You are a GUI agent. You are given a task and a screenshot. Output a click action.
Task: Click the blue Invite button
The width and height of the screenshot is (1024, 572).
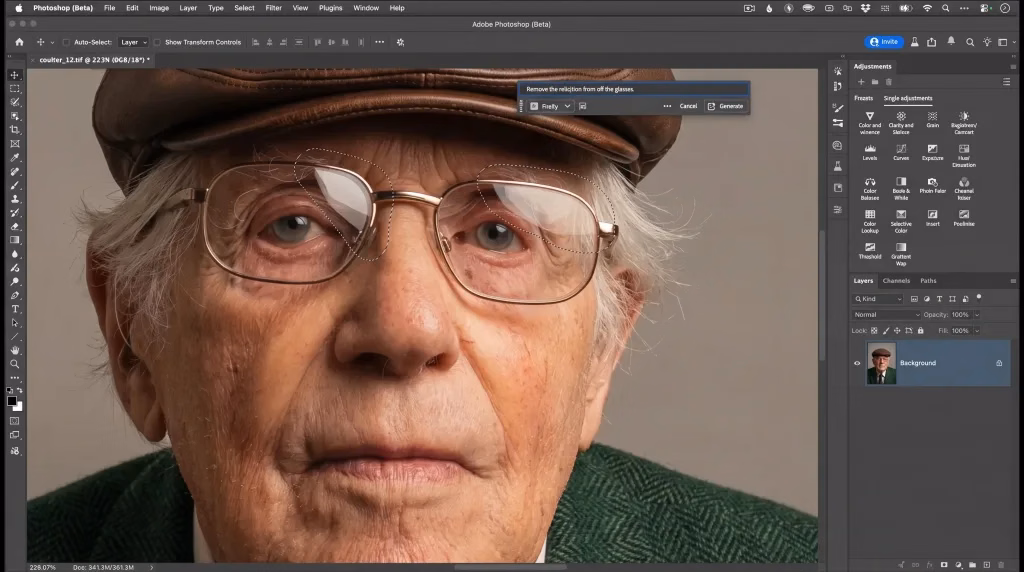click(884, 42)
